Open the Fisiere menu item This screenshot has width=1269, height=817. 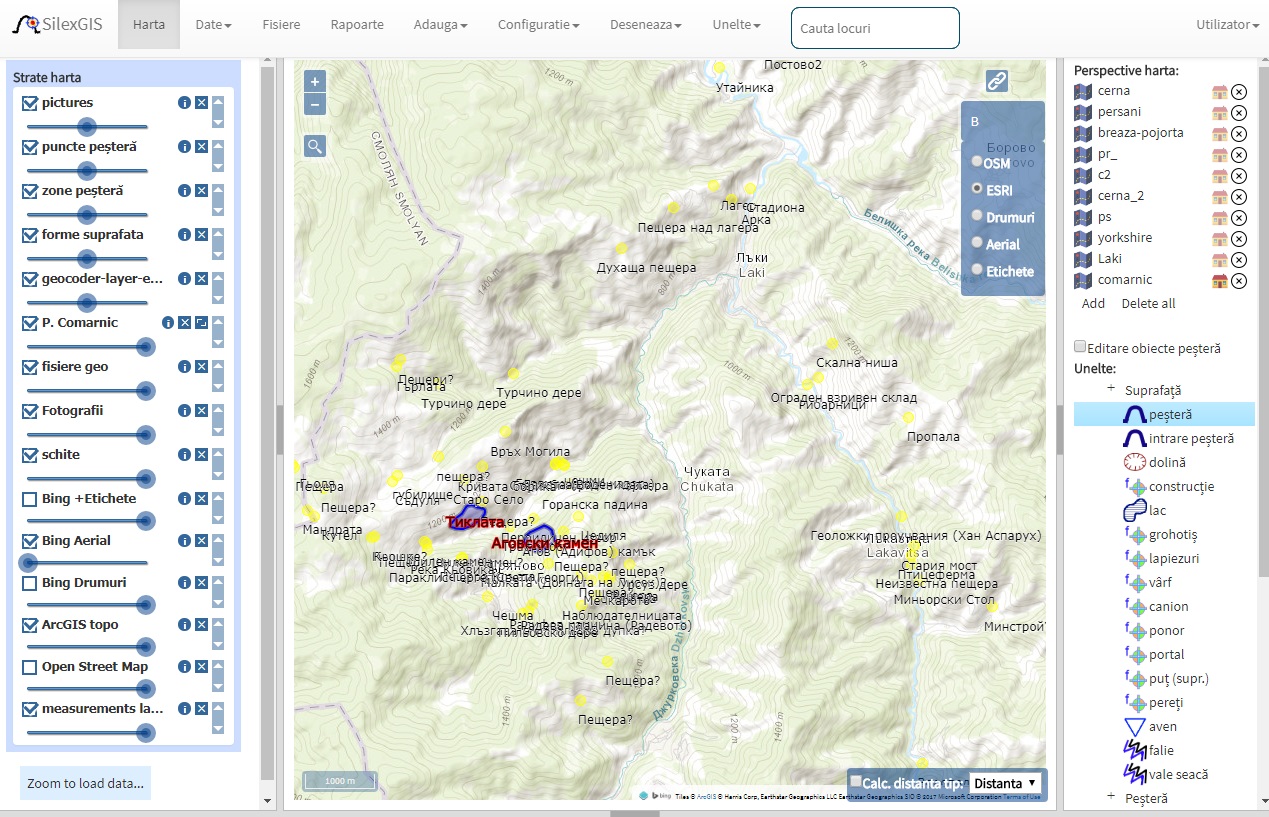pos(281,25)
